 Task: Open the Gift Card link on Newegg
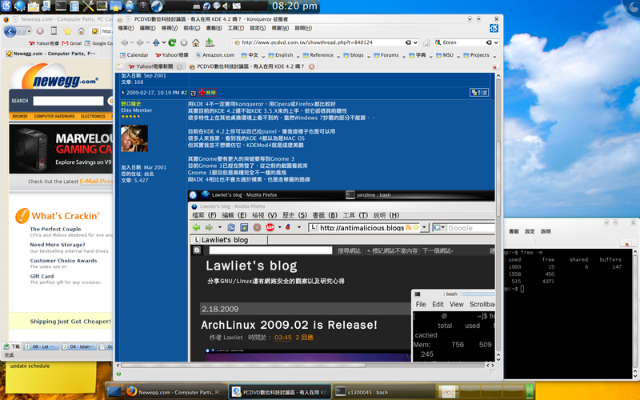tap(42, 276)
